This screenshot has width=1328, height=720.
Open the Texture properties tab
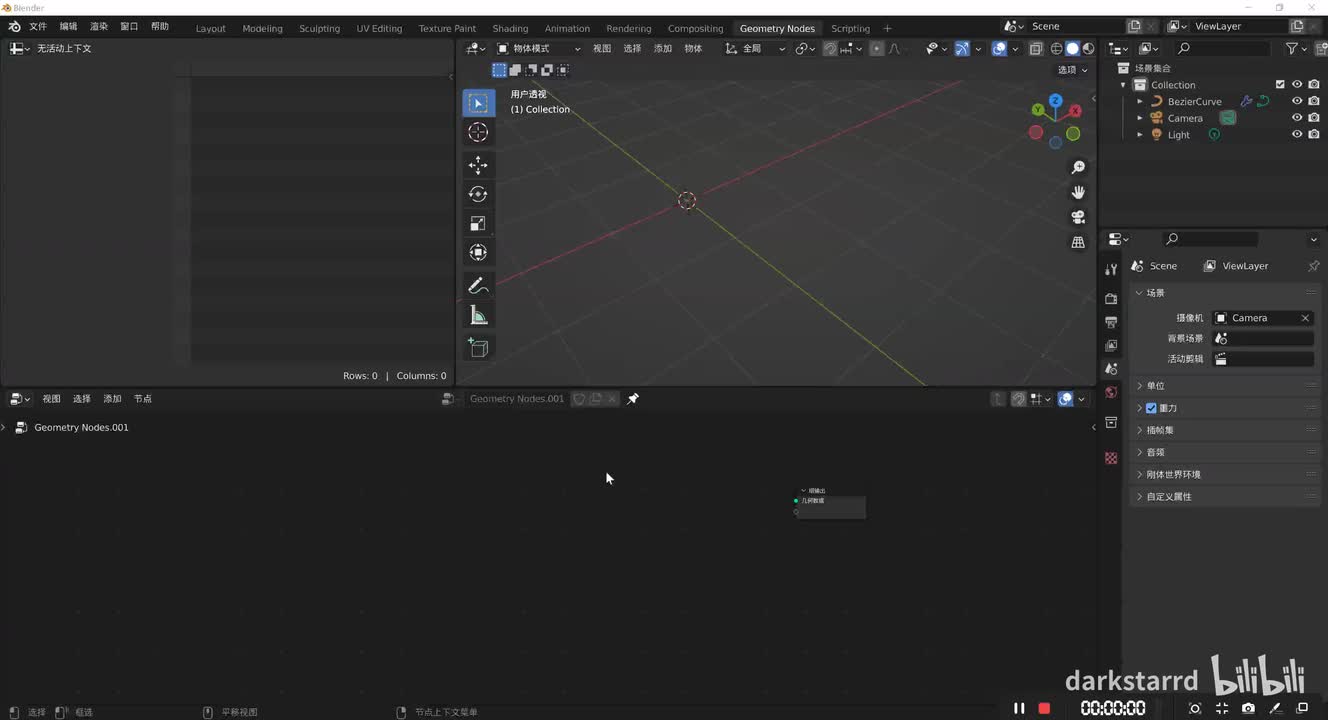click(x=1111, y=458)
